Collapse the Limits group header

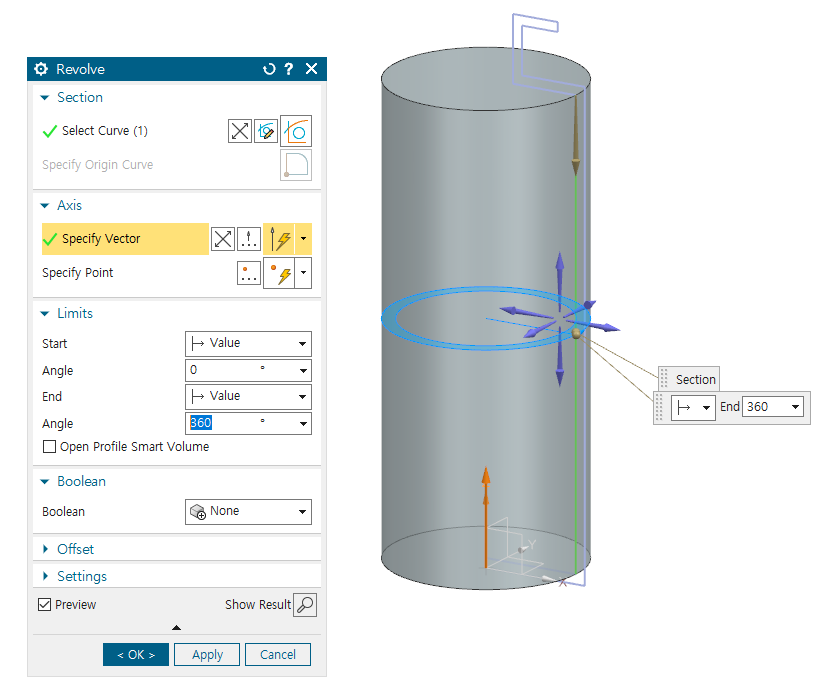click(74, 313)
